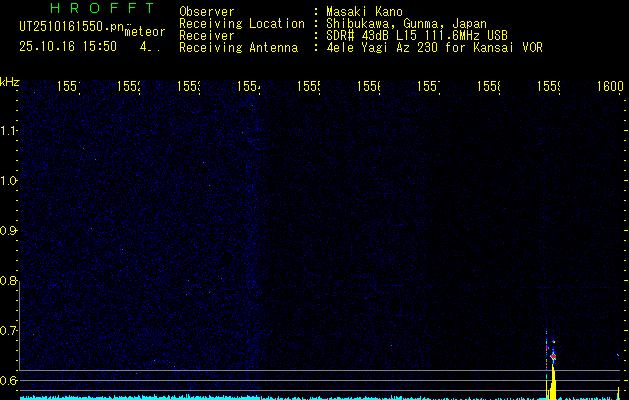
Task: Click the date stamp 25.10.16 15:50
Action: [68, 46]
